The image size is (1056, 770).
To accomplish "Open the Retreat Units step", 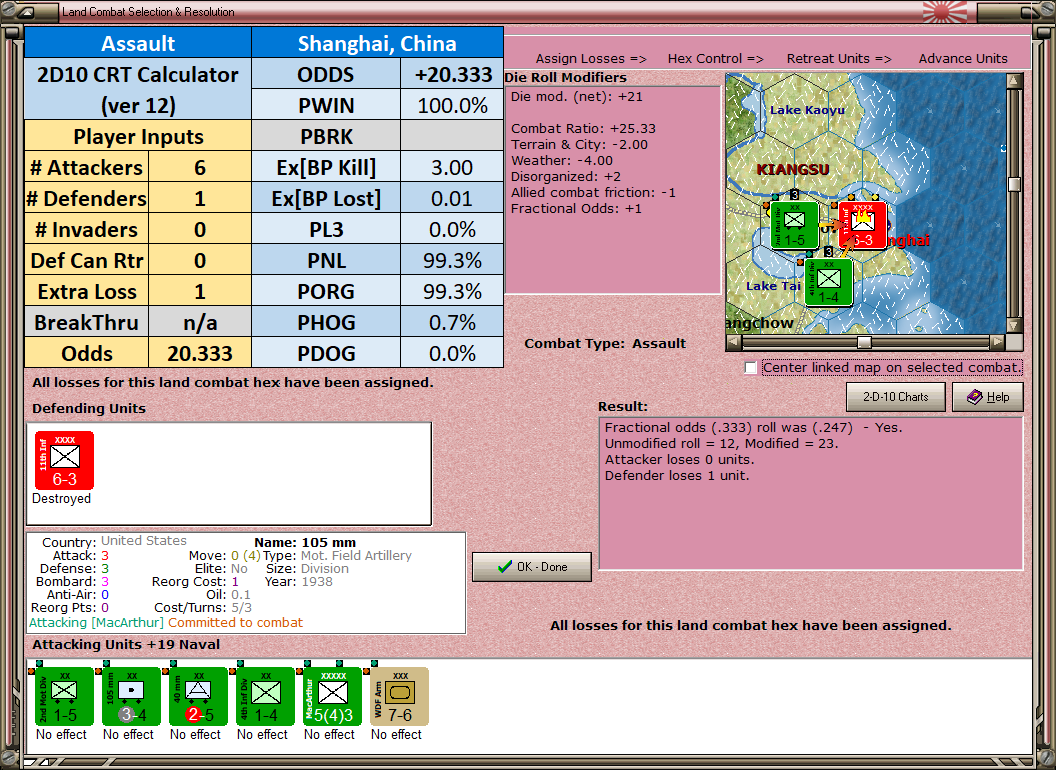I will pyautogui.click(x=838, y=59).
